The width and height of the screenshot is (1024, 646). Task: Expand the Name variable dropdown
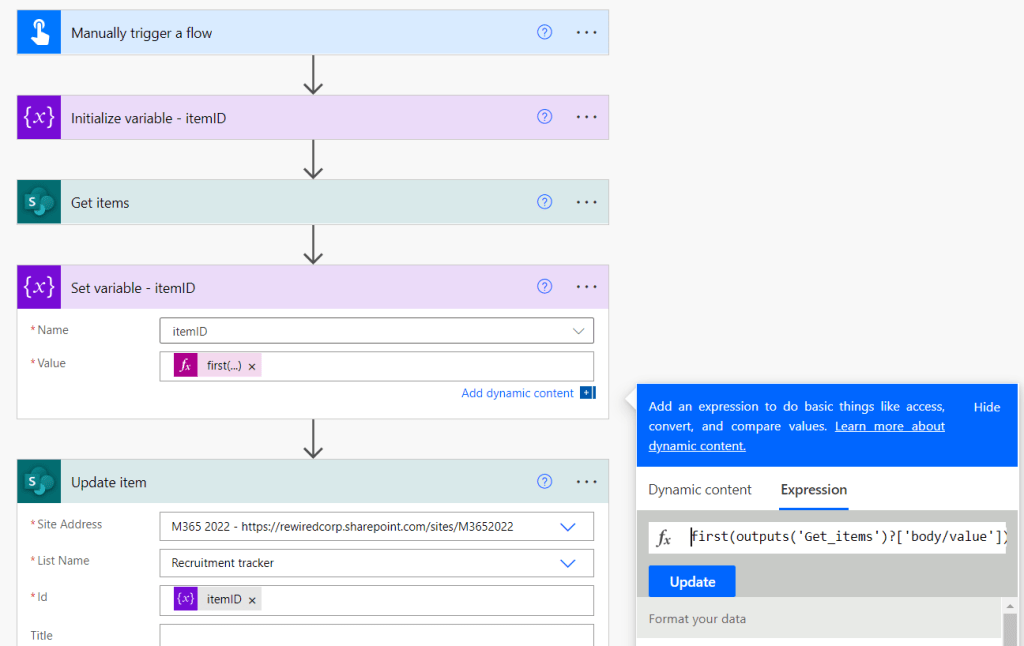coord(578,331)
